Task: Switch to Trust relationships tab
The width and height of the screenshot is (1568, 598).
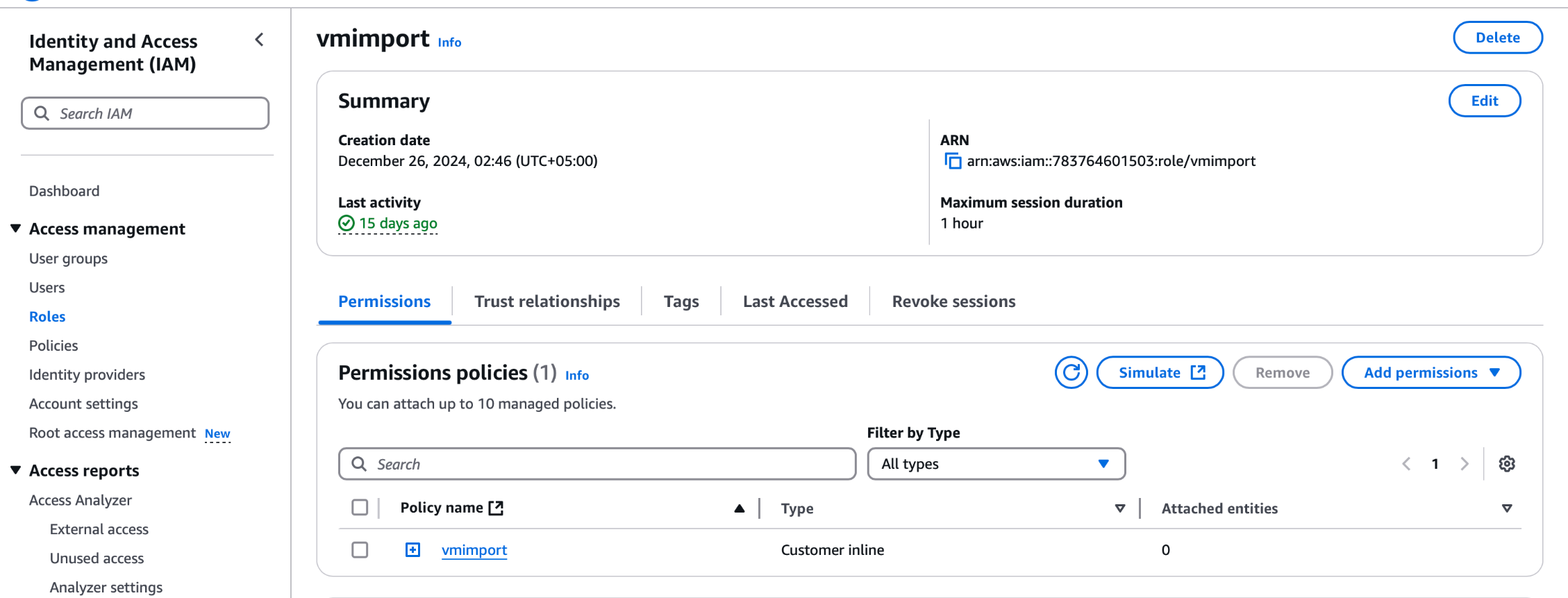Action: (x=547, y=301)
